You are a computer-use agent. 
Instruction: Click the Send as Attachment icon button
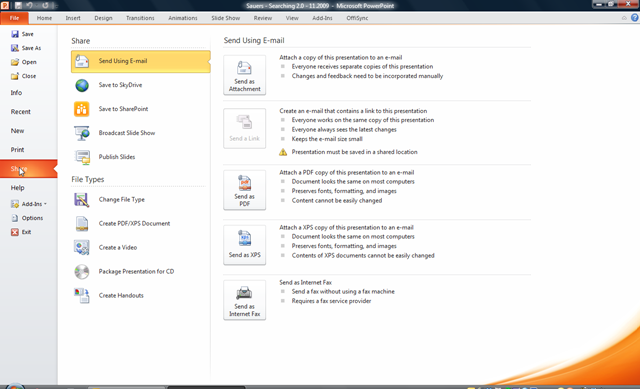(x=244, y=75)
